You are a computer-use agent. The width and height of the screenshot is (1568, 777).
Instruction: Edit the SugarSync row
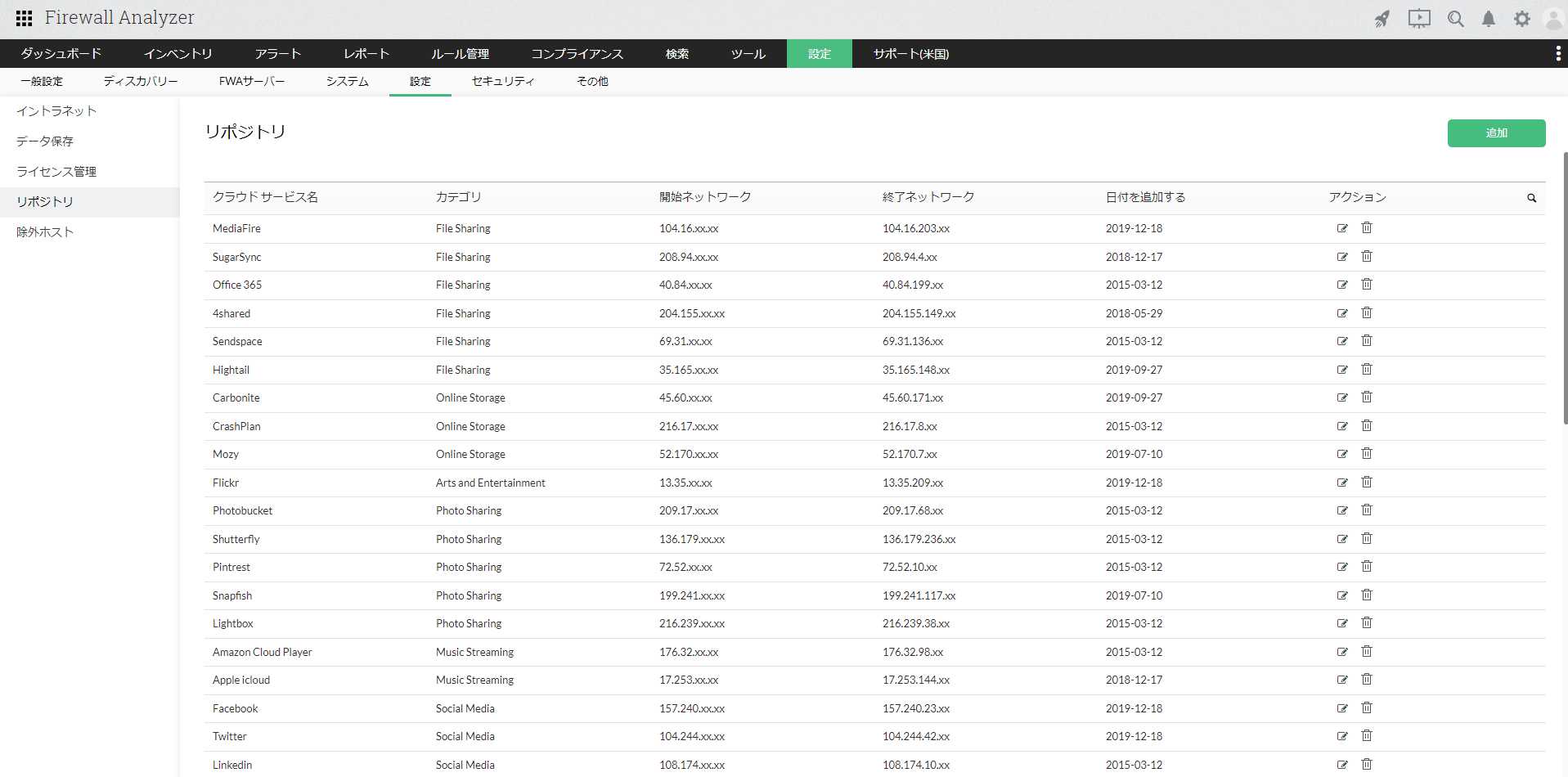point(1342,257)
